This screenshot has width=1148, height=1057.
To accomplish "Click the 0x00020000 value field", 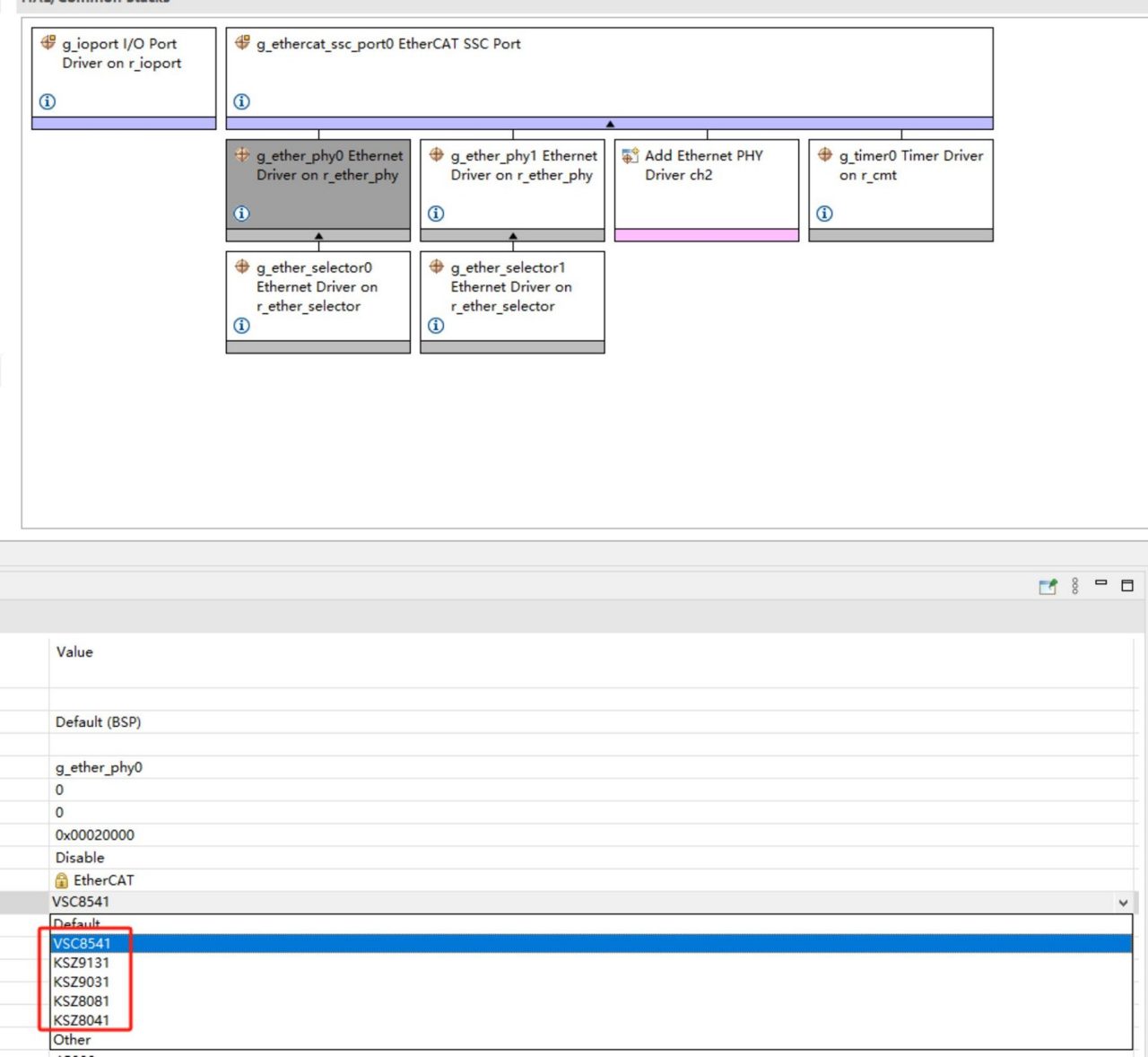I will point(592,835).
